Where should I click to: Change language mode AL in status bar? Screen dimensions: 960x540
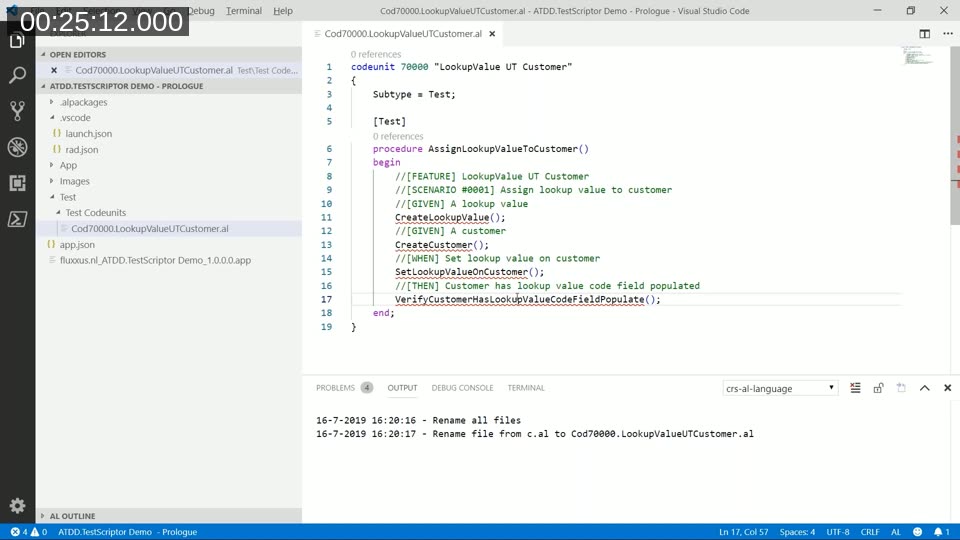[896, 532]
